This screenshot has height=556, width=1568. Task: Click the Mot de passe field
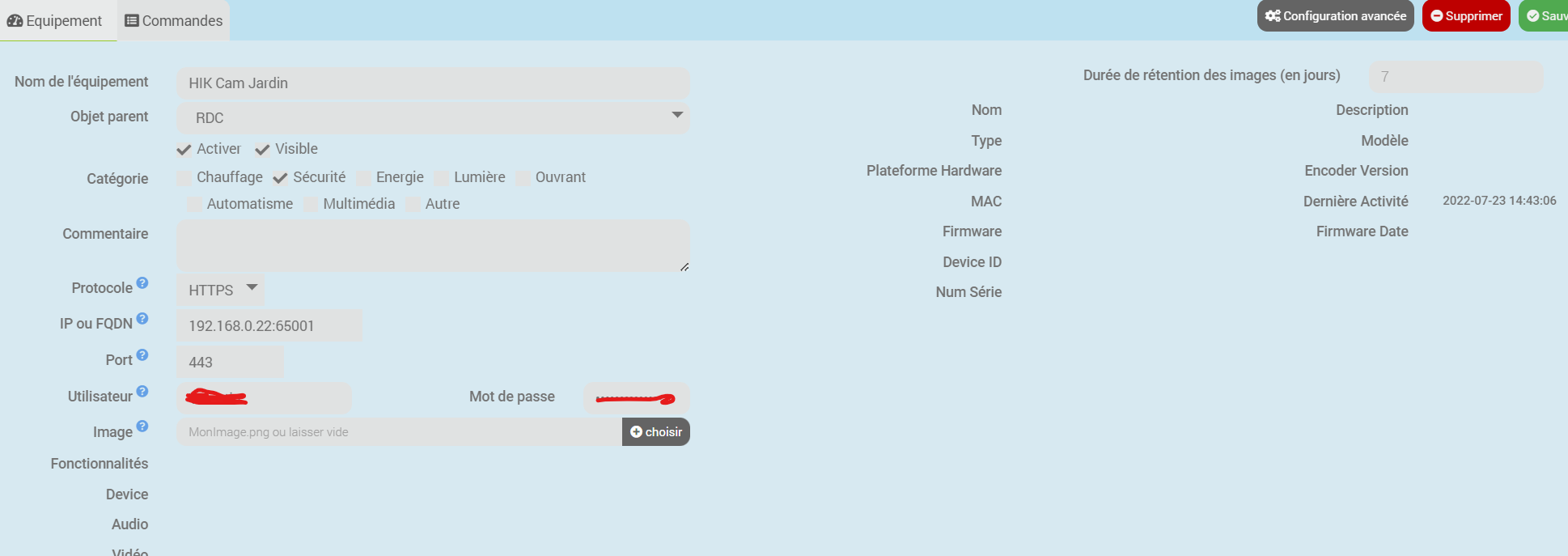click(637, 398)
